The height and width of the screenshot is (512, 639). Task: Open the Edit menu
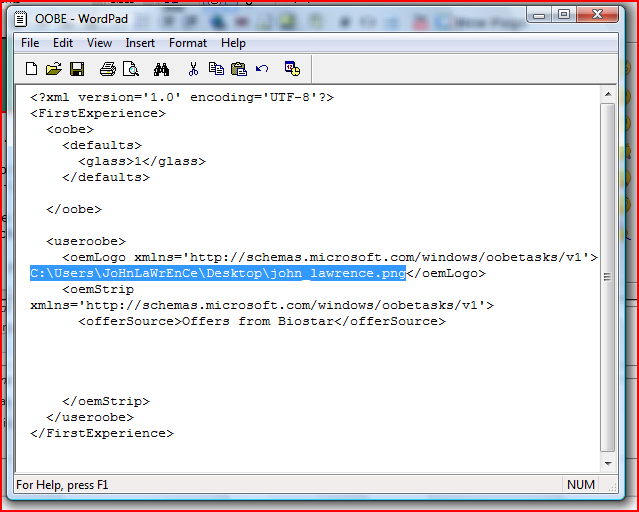(x=63, y=43)
